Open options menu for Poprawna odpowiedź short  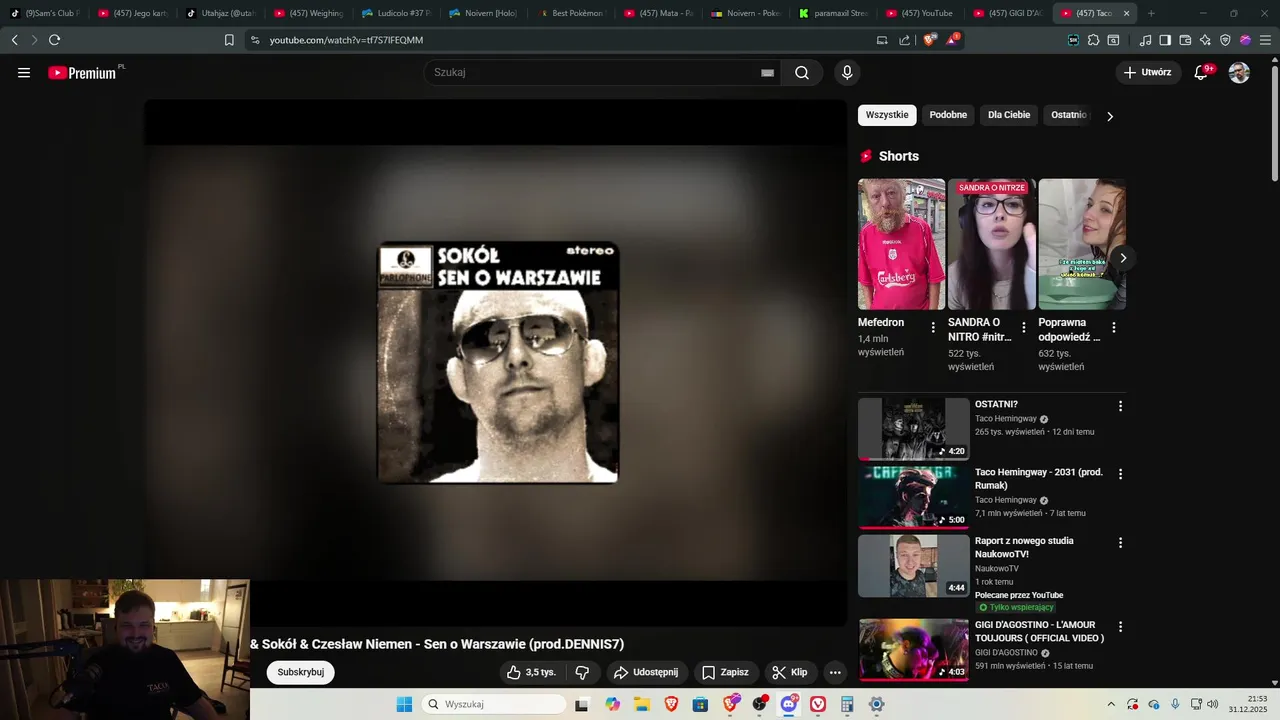(1114, 327)
